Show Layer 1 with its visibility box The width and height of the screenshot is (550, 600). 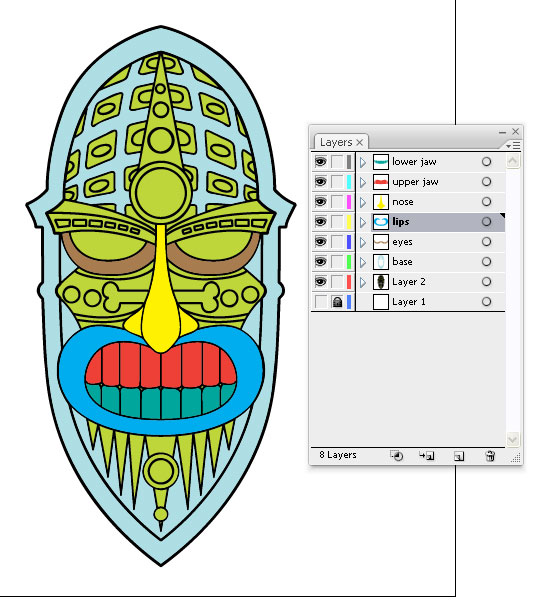pos(320,302)
